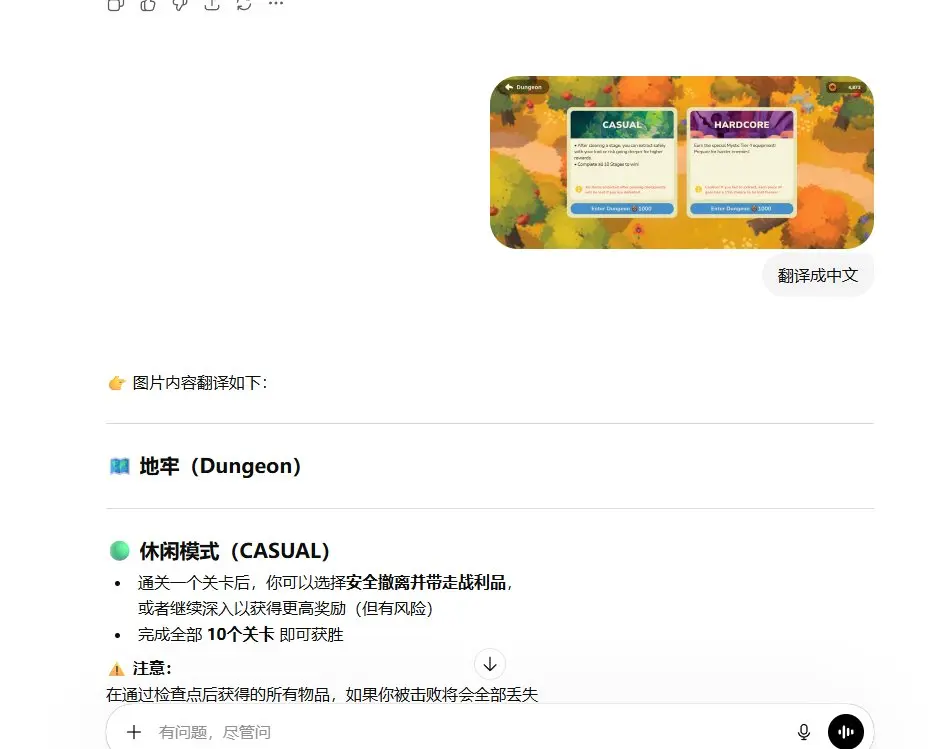
Task: Copy the previous response with the copy icon
Action: coord(116,4)
